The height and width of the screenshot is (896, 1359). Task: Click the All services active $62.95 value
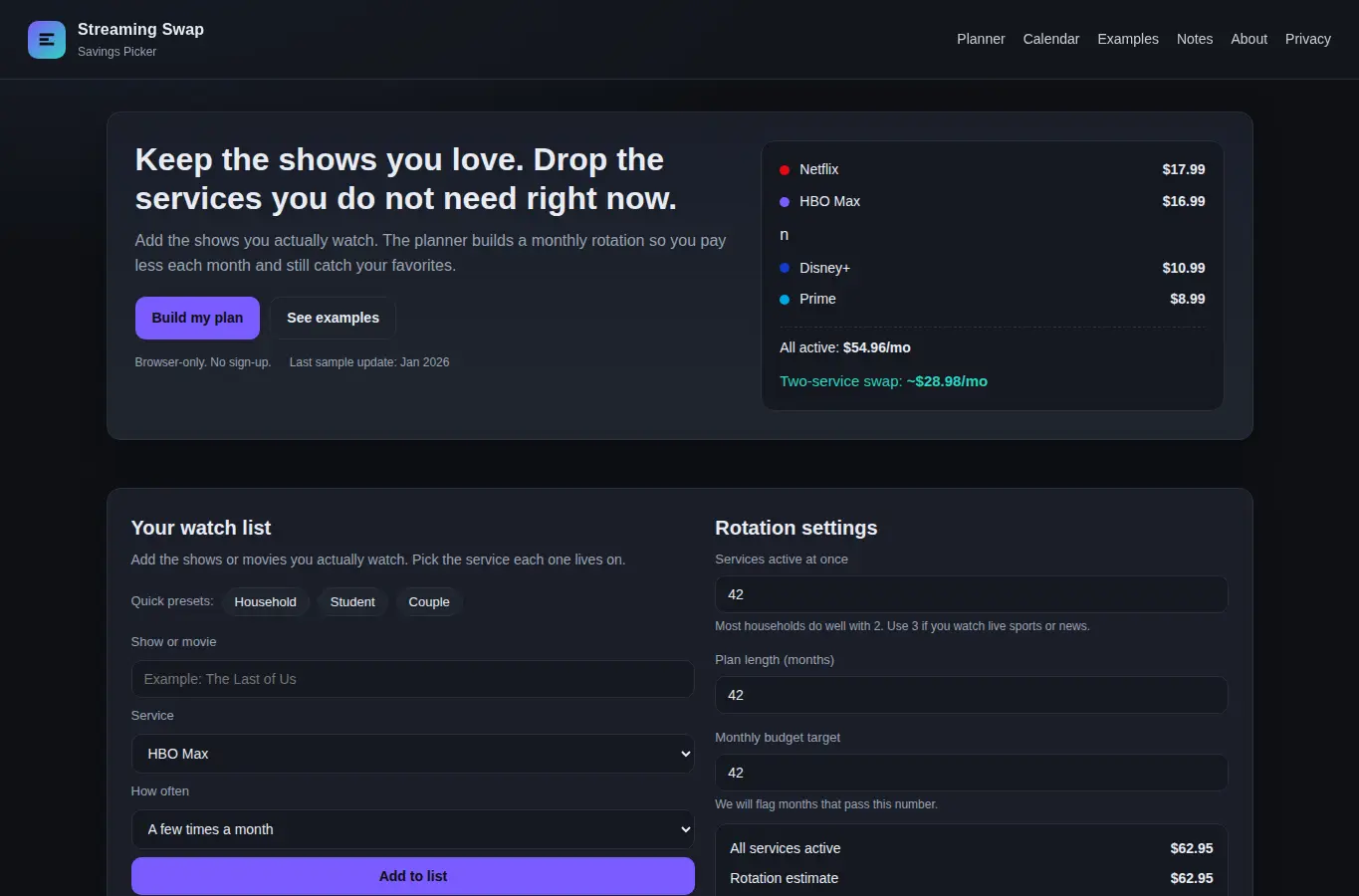[x=1192, y=848]
